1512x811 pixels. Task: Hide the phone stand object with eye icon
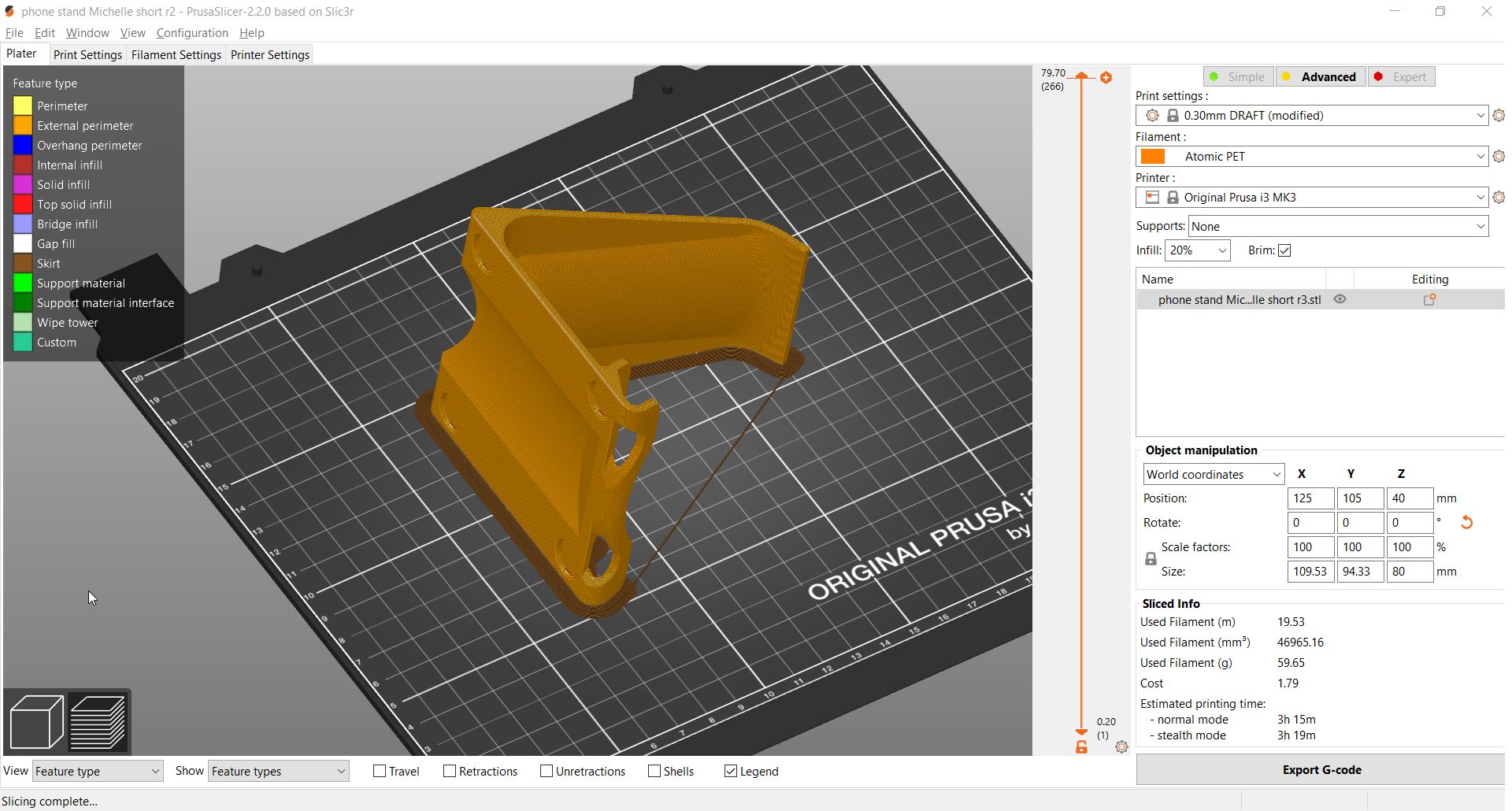click(1340, 300)
